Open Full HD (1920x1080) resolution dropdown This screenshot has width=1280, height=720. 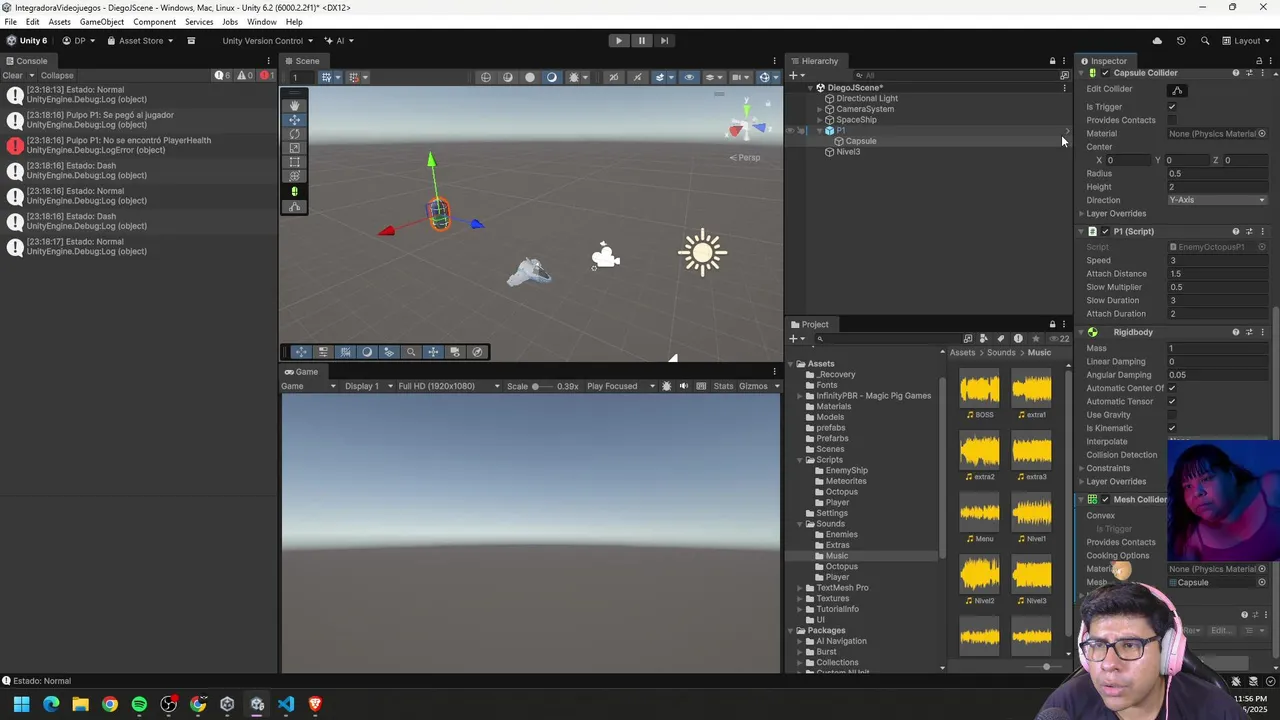pyautogui.click(x=449, y=386)
